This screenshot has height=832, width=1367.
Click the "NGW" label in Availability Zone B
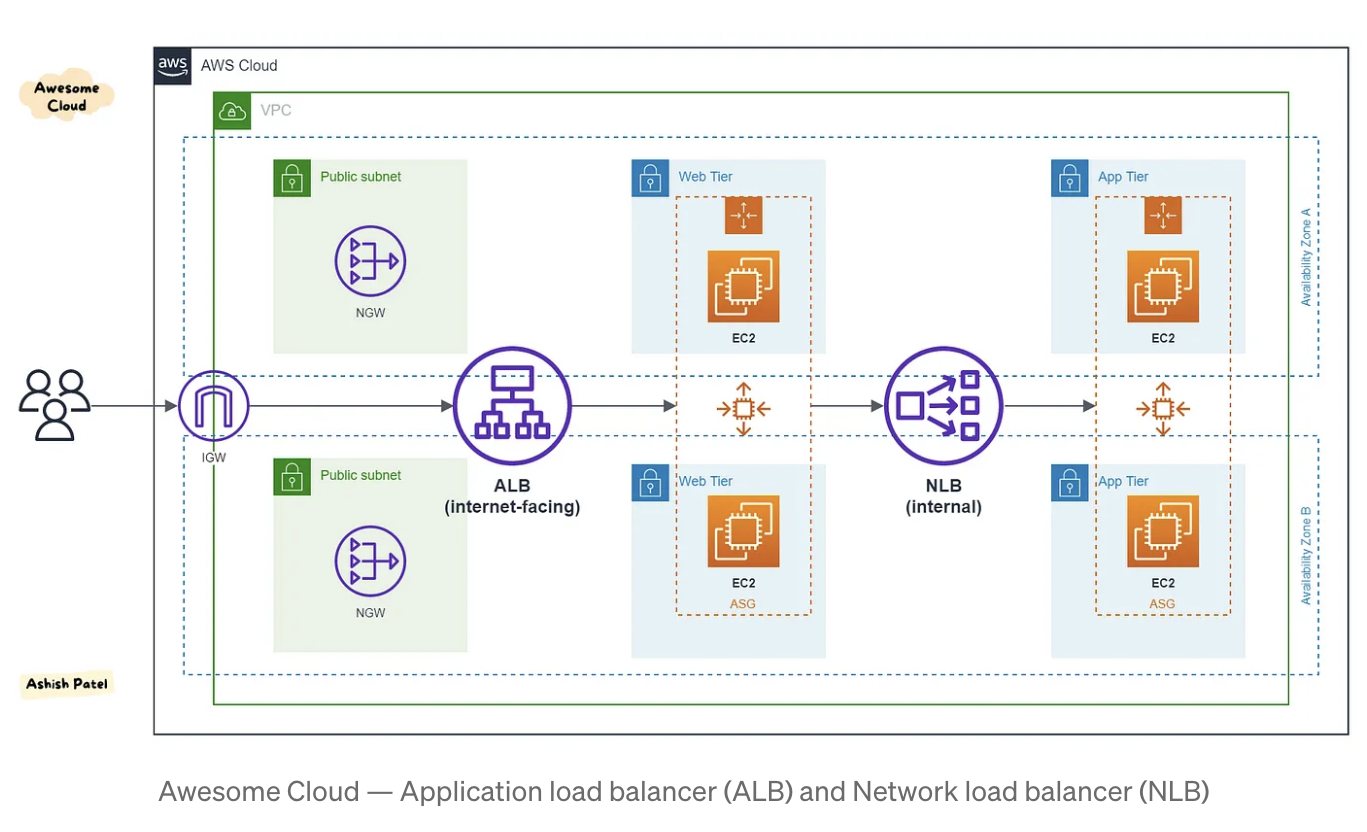(x=370, y=613)
